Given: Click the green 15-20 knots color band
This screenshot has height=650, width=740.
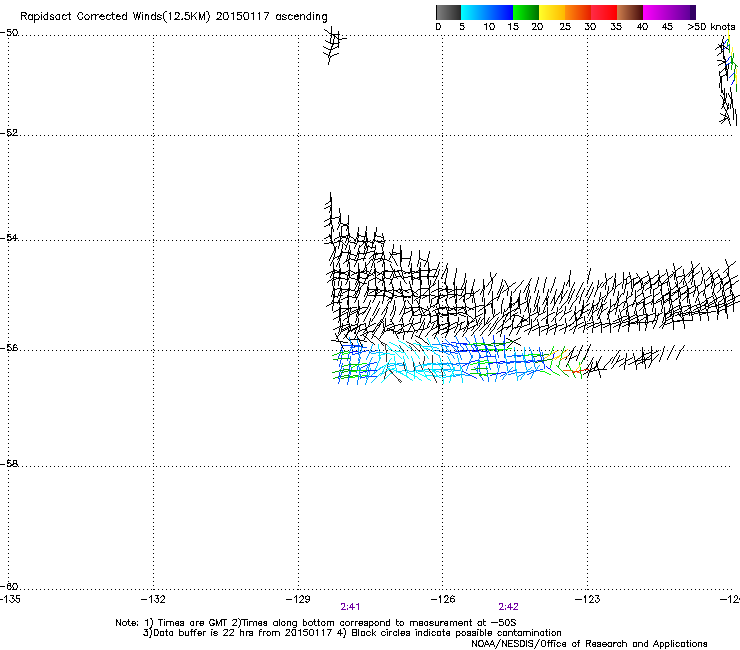Looking at the screenshot, I should (526, 12).
